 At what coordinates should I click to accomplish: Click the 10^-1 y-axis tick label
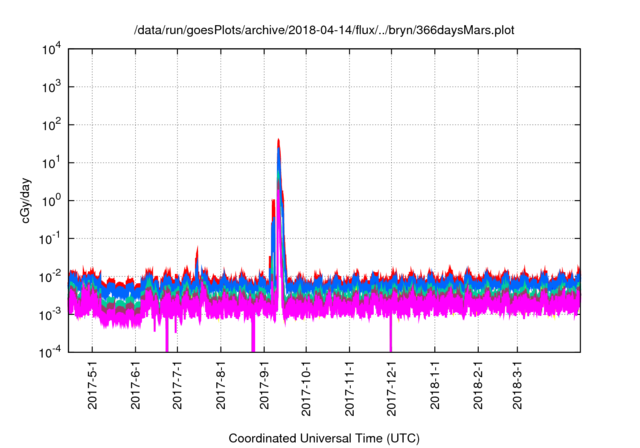[x=51, y=239]
